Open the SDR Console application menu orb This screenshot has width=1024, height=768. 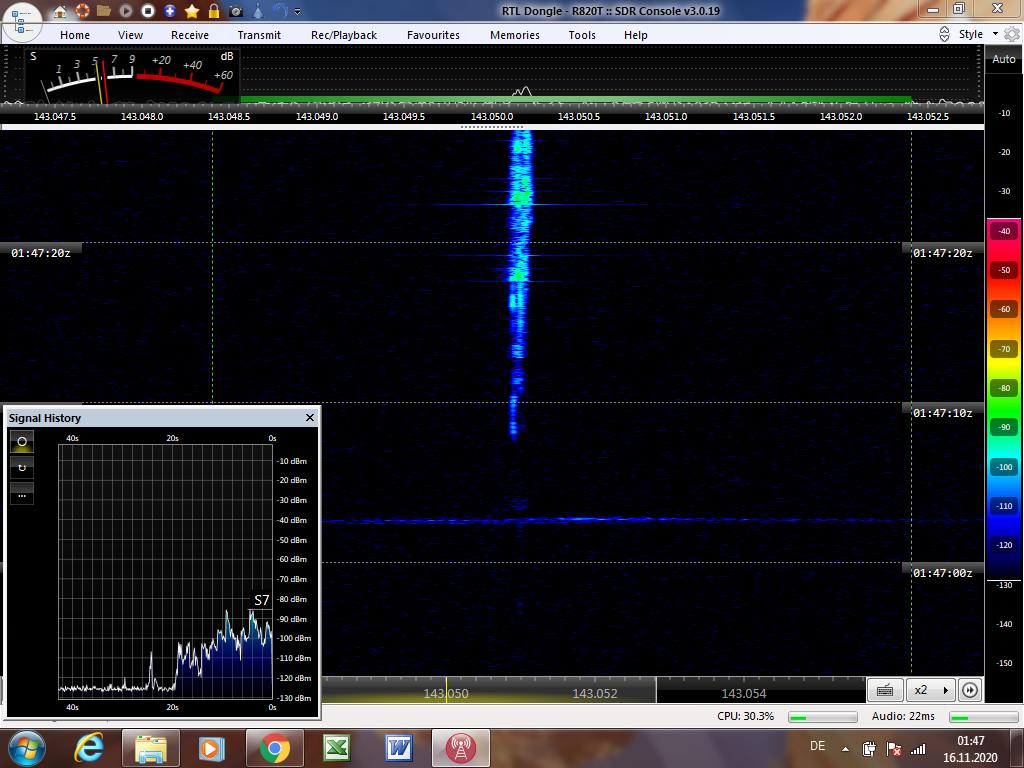pos(21,22)
